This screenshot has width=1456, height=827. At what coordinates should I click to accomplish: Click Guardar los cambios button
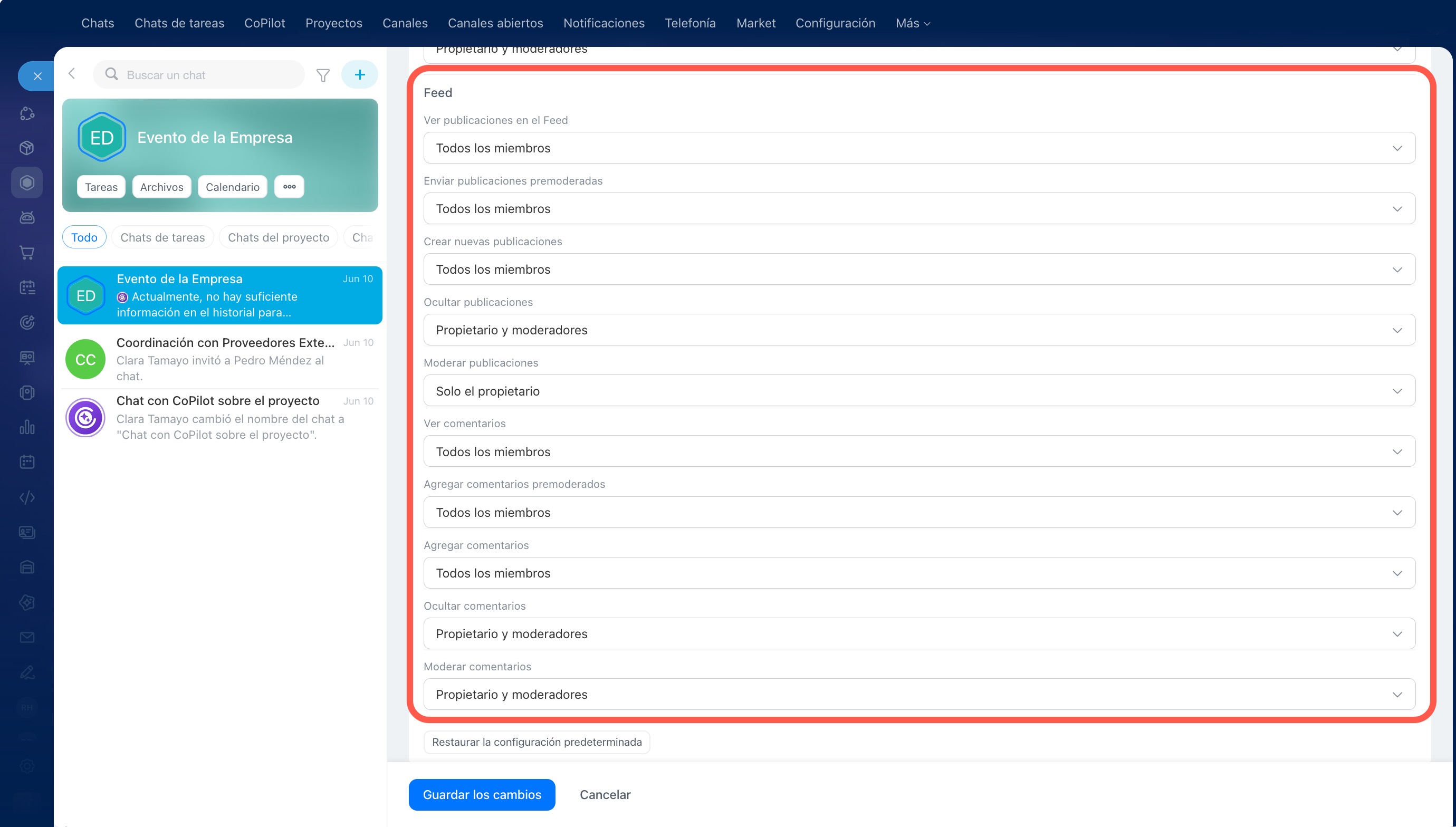(x=482, y=795)
